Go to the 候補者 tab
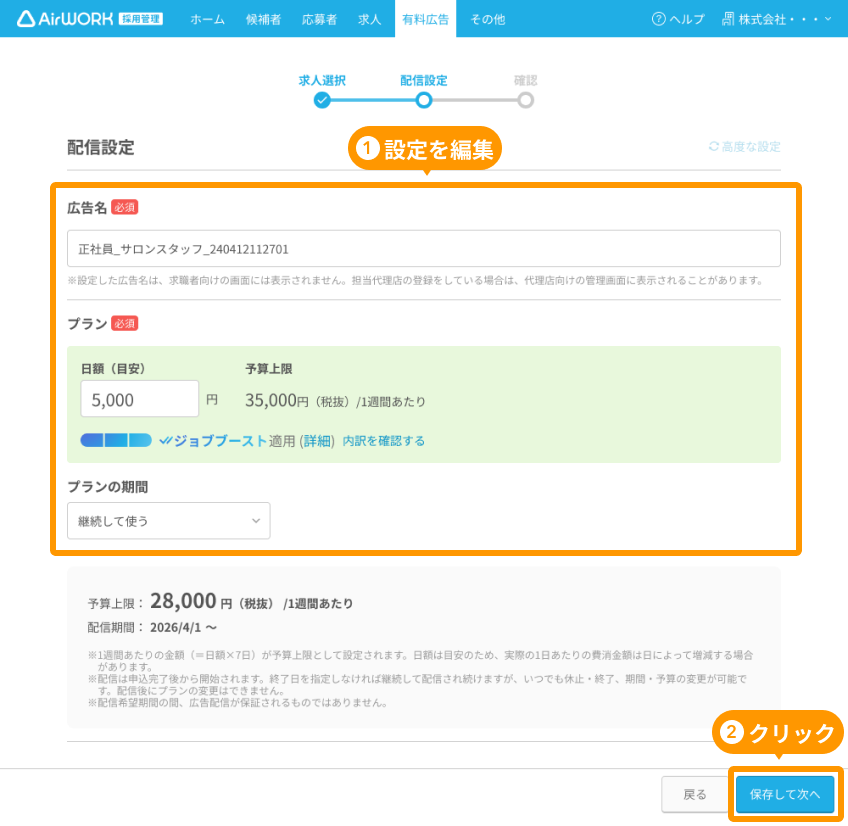The width and height of the screenshot is (848, 826). tap(263, 19)
